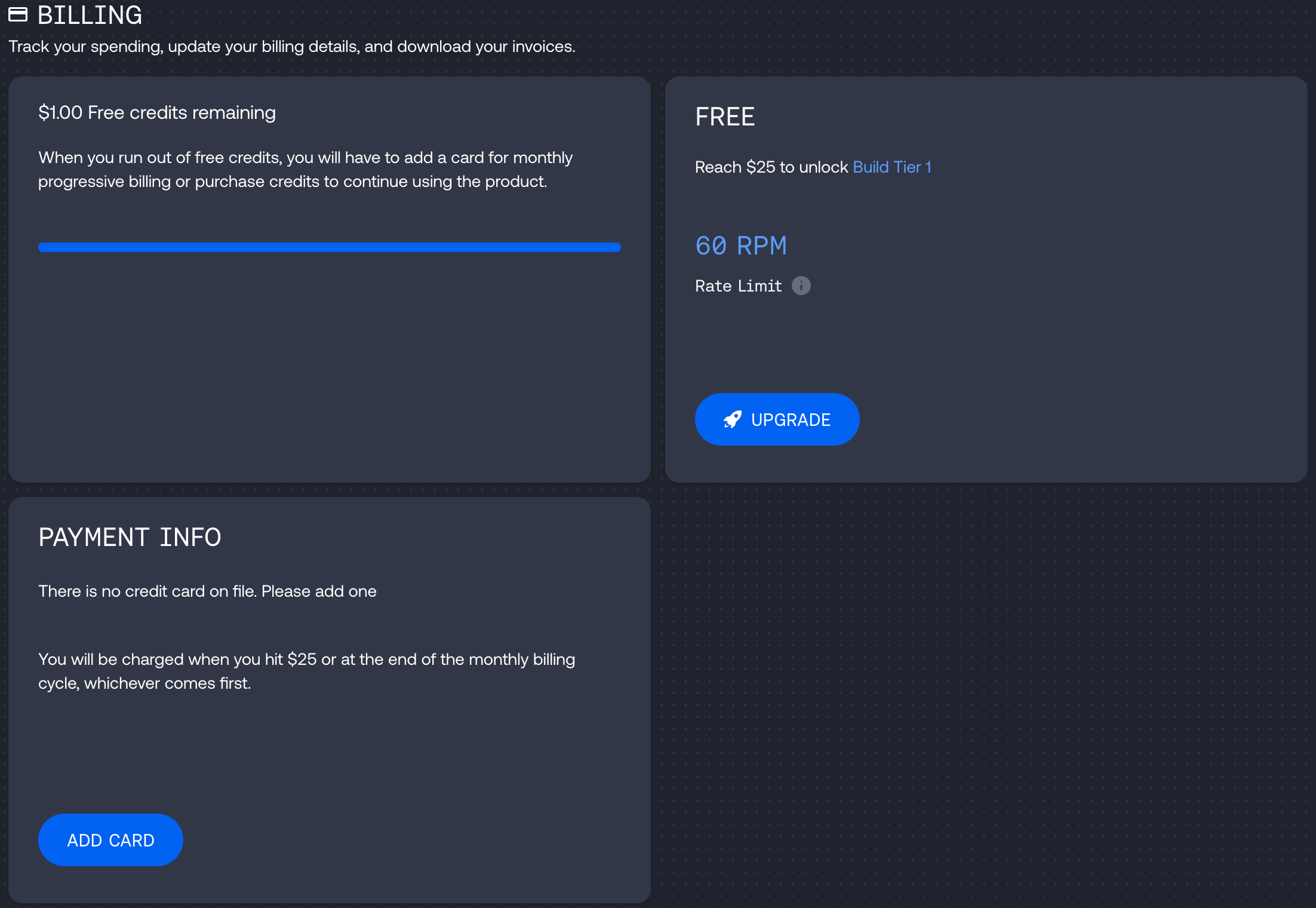Click the FREE plan heading
Viewport: 1316px width, 908px height.
(725, 117)
